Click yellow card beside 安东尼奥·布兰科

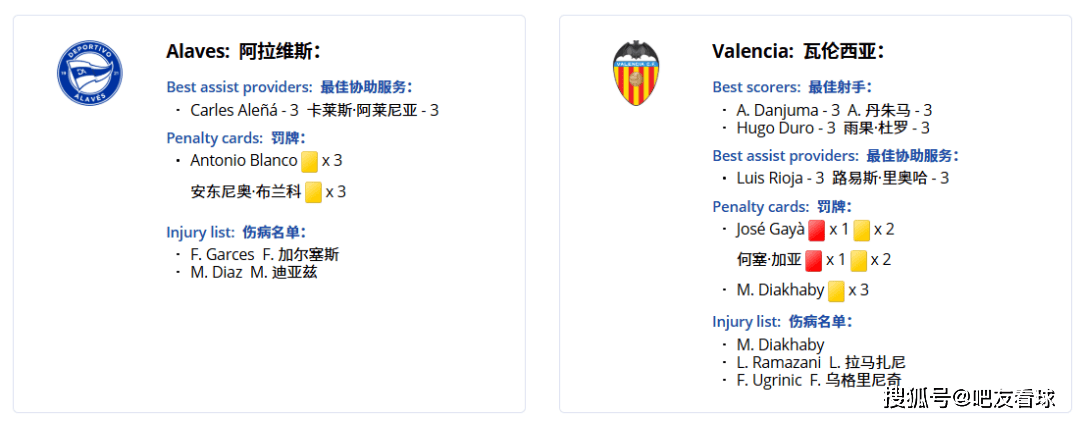(313, 192)
